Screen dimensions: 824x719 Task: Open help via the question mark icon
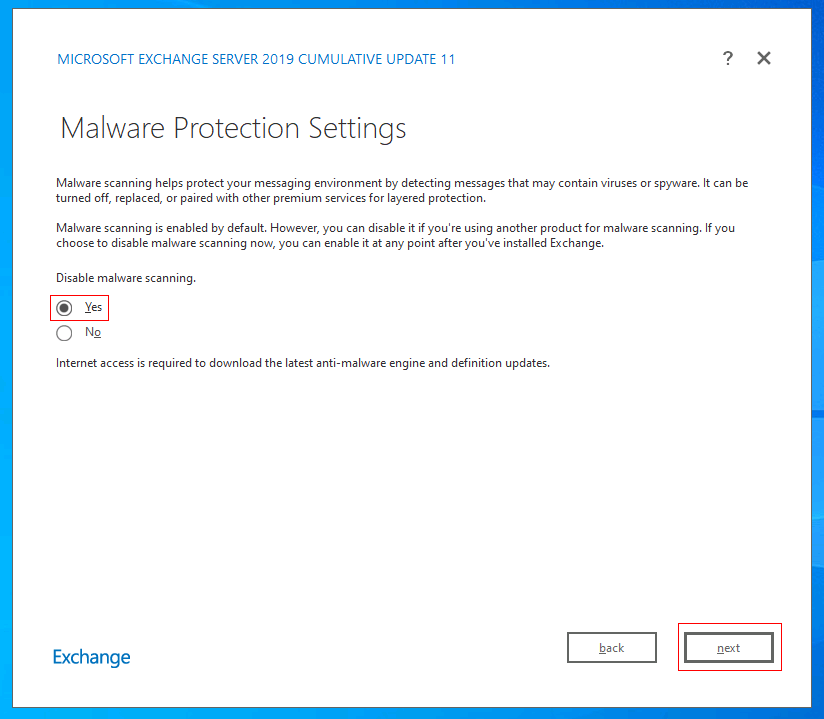point(727,58)
